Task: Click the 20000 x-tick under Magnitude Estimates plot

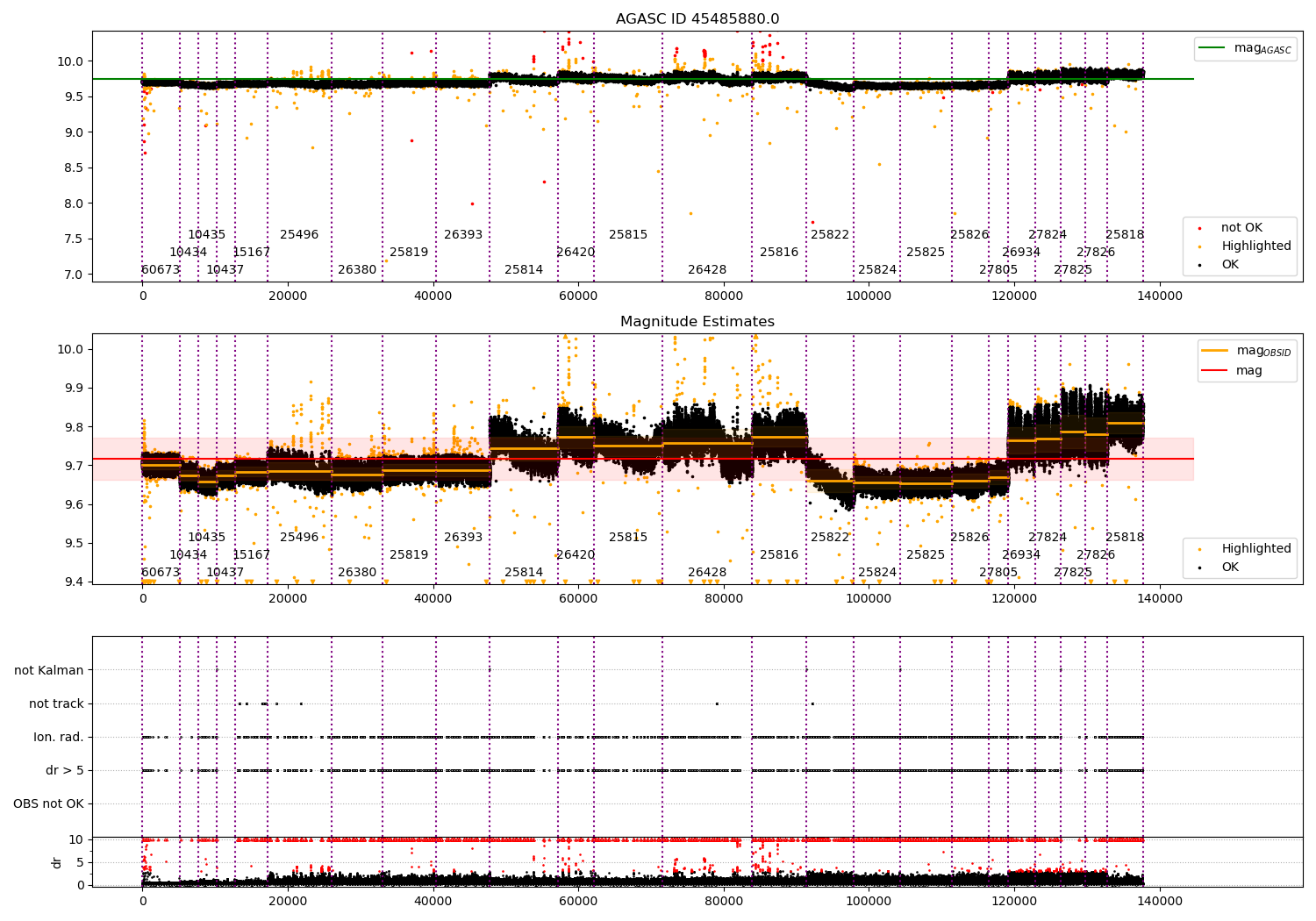Action: click(288, 599)
